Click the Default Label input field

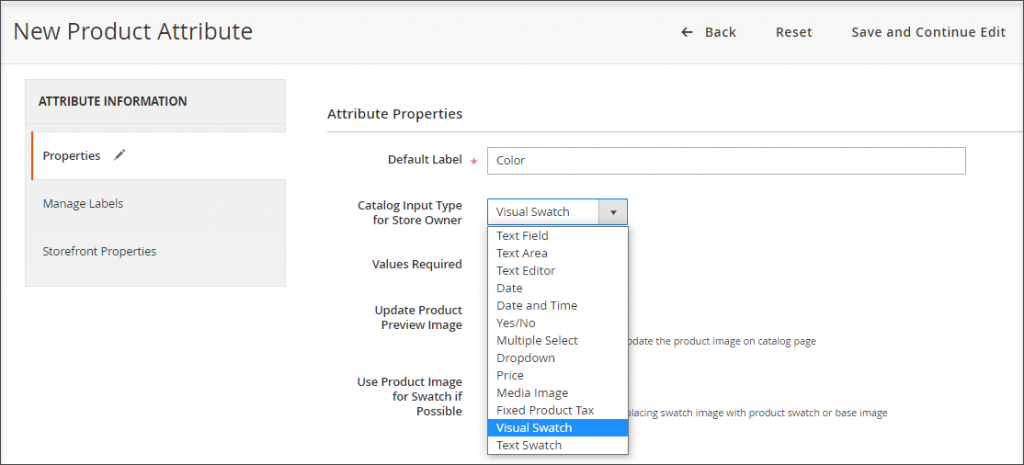(725, 160)
